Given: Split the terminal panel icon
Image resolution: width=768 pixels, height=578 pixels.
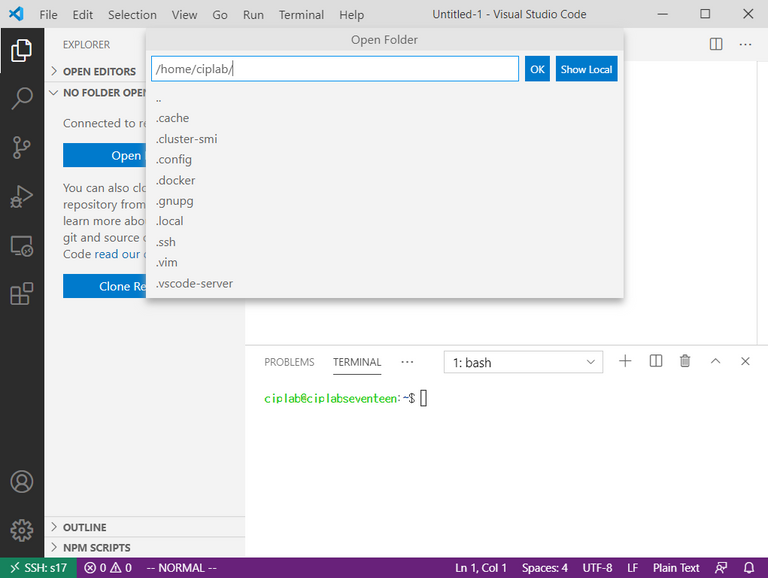Looking at the screenshot, I should click(x=656, y=361).
